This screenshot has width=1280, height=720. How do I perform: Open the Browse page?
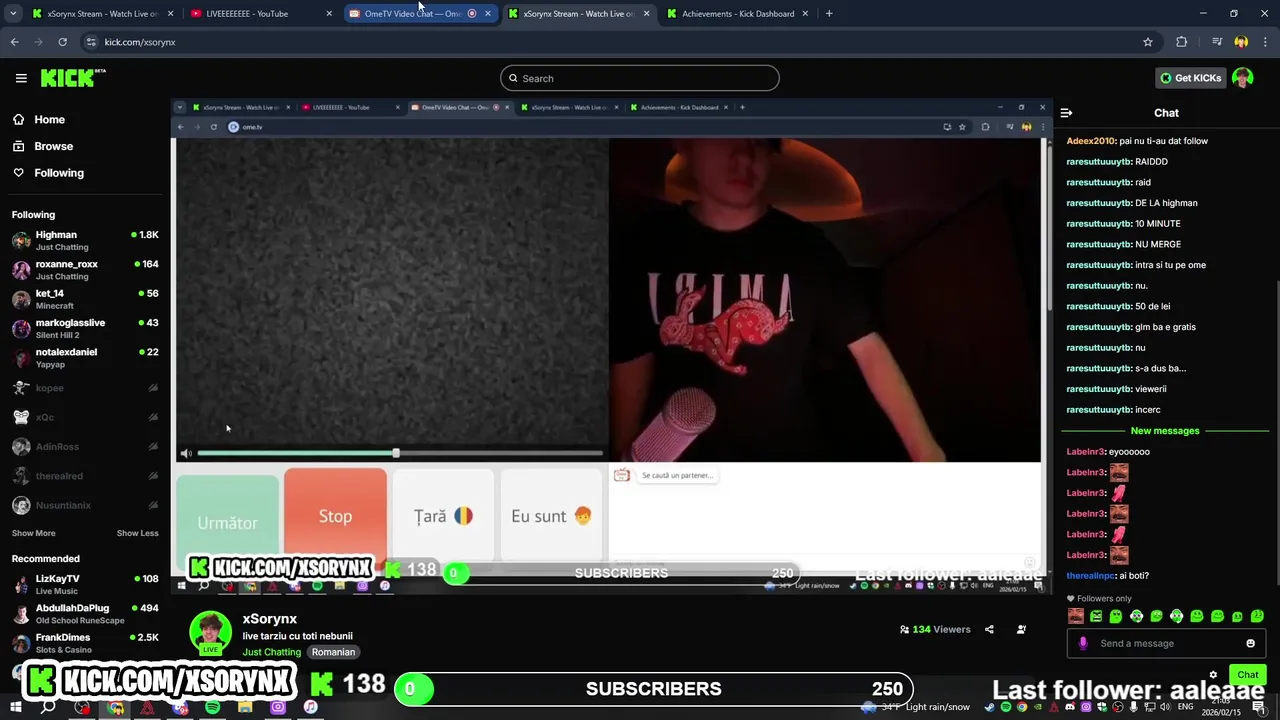pyautogui.click(x=53, y=146)
